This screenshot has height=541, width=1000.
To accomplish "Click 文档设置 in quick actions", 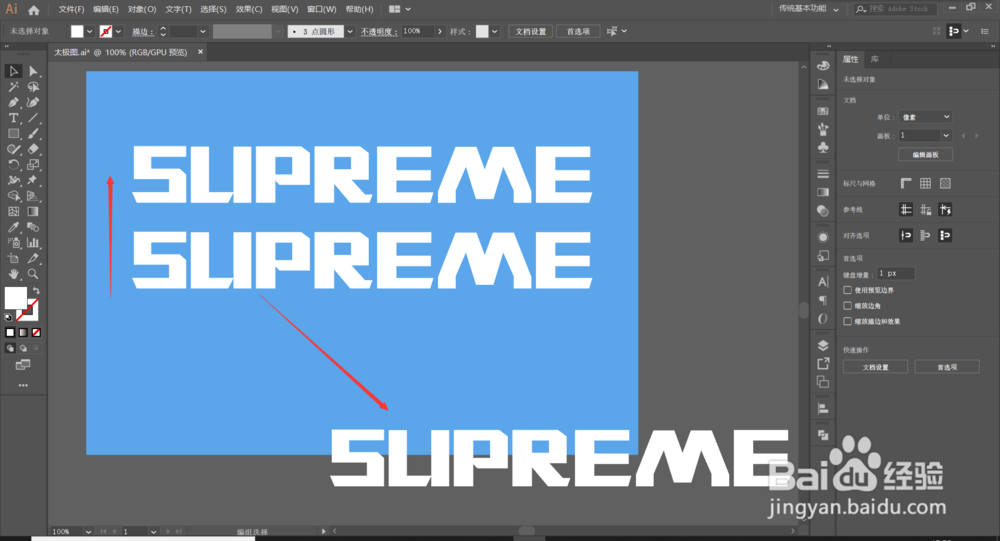I will click(x=875, y=367).
